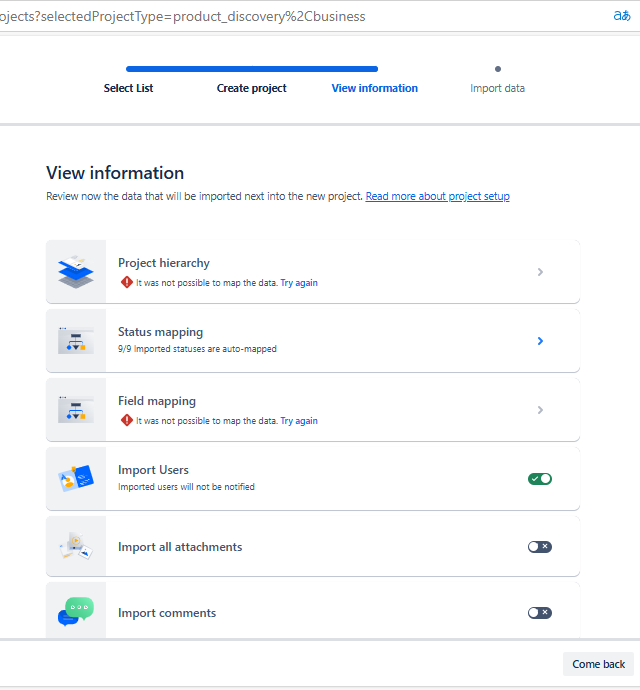Image resolution: width=640 pixels, height=690 pixels.
Task: Click the Import Users illustration icon
Action: click(76, 478)
